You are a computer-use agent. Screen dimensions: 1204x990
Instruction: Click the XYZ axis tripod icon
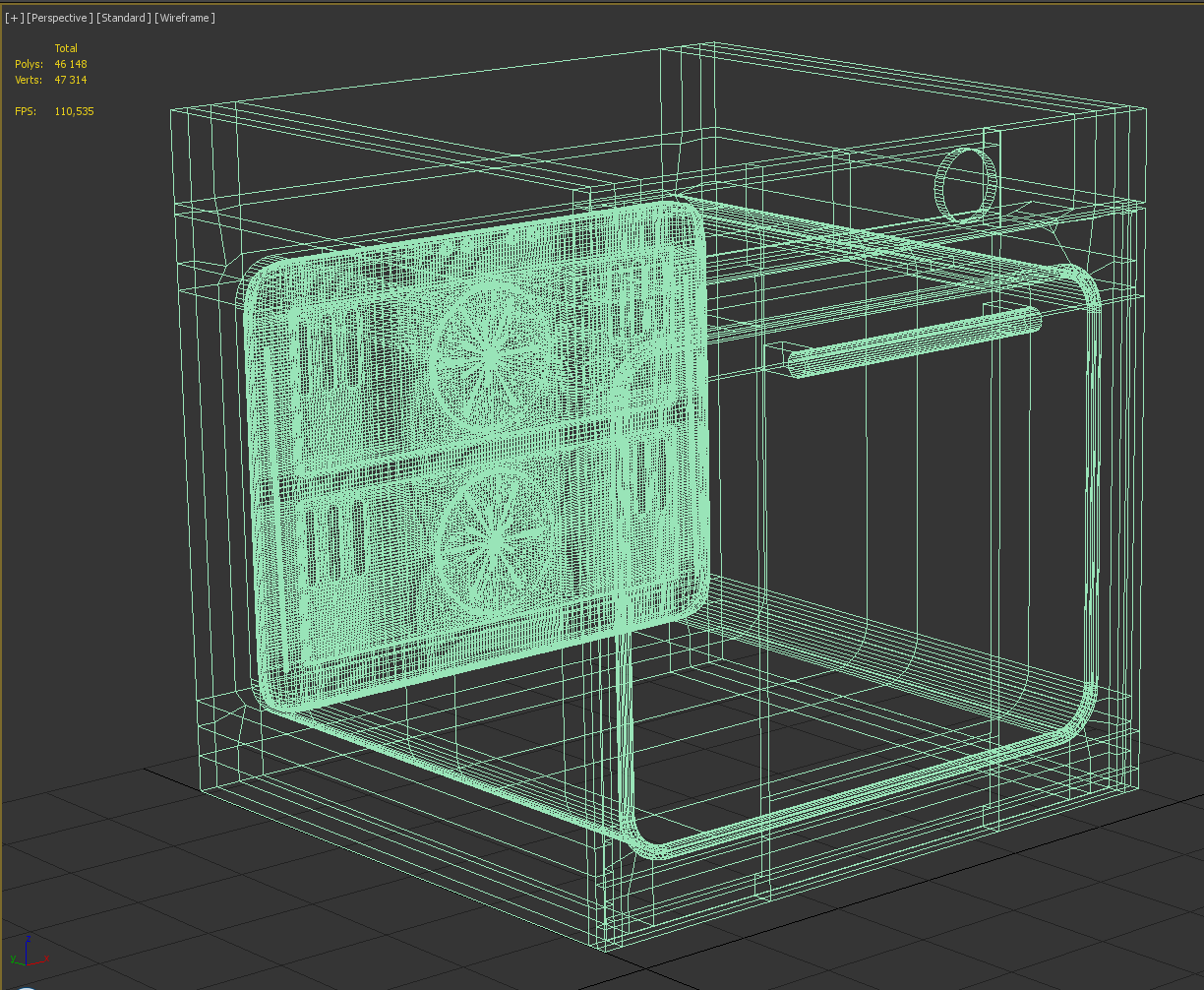27,953
